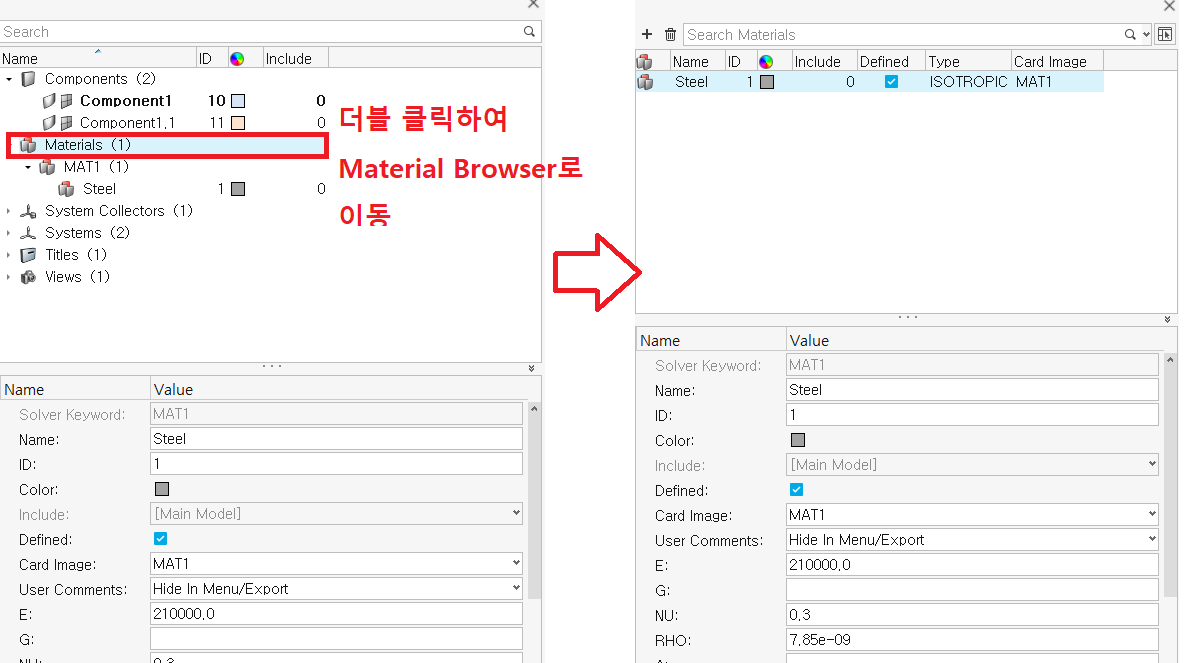Screen dimensions: 1187x663
Task: Collapse the MAT1 tree node
Action: pyautogui.click(x=28, y=167)
